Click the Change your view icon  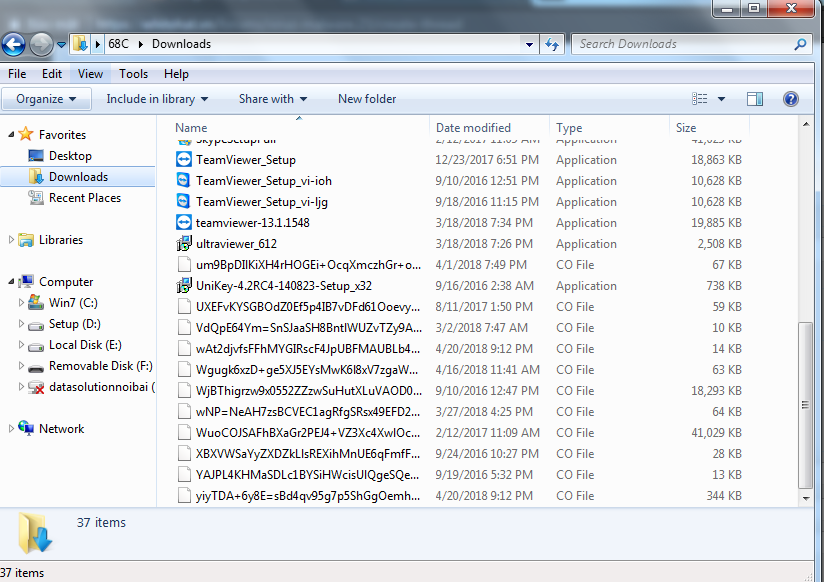coord(699,99)
